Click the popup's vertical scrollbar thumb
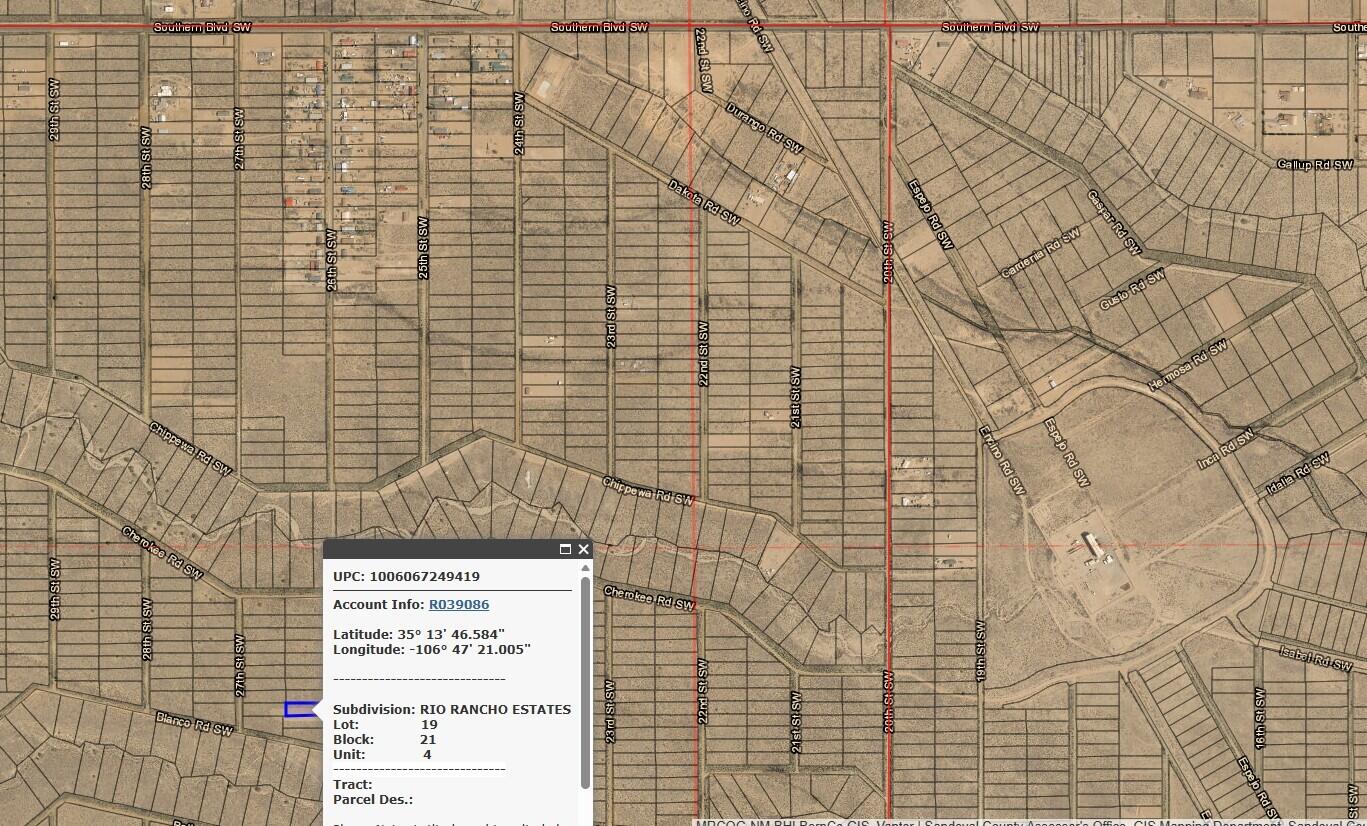The height and width of the screenshot is (826, 1367). click(x=585, y=682)
